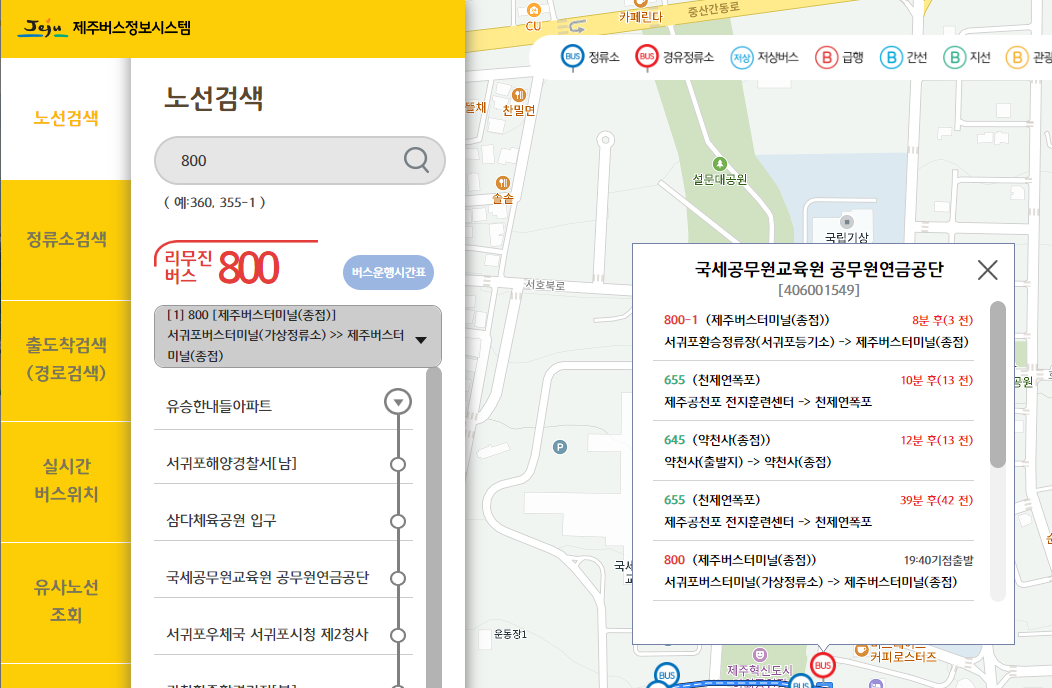
Task: Click the 관광 yellow B legend icon
Action: (1016, 58)
